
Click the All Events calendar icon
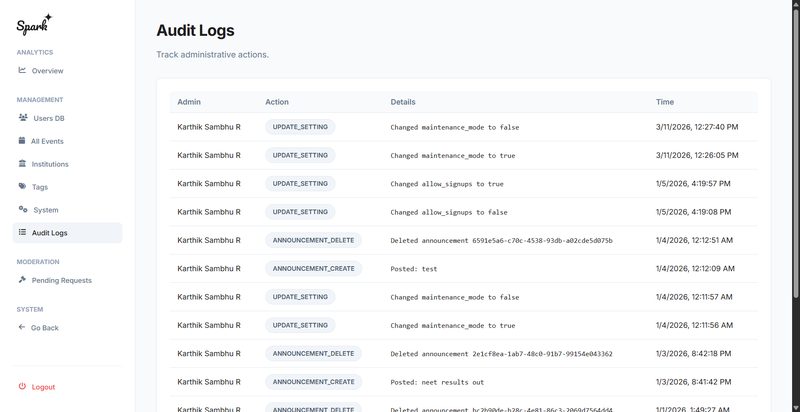point(22,141)
